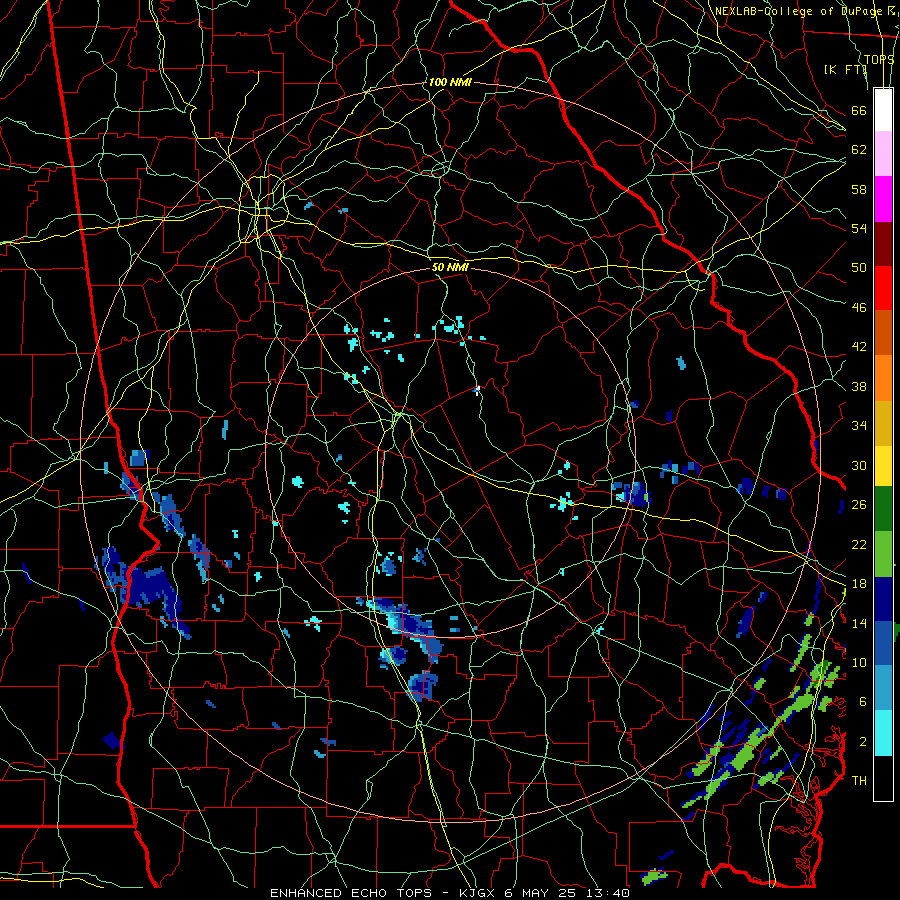Click the light pink 62 kft legend swatch
This screenshot has height=900, width=900.
883,154
